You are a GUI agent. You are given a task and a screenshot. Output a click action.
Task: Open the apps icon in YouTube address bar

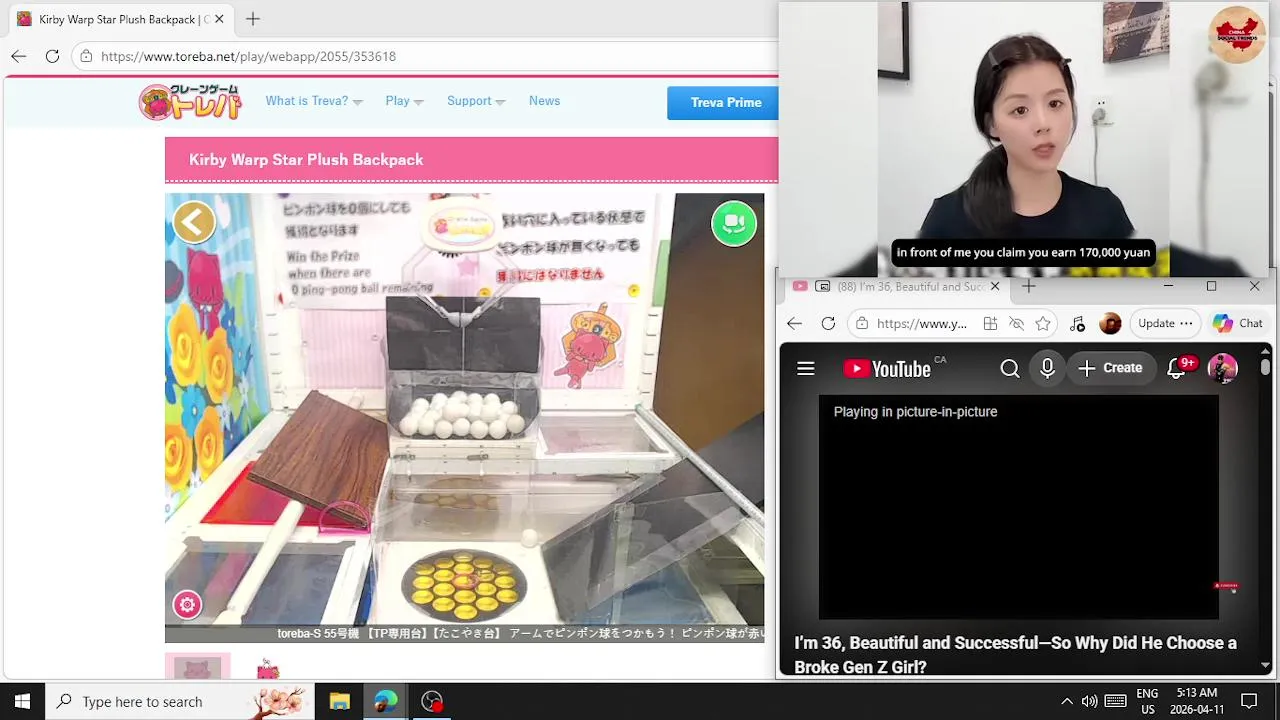tap(990, 323)
